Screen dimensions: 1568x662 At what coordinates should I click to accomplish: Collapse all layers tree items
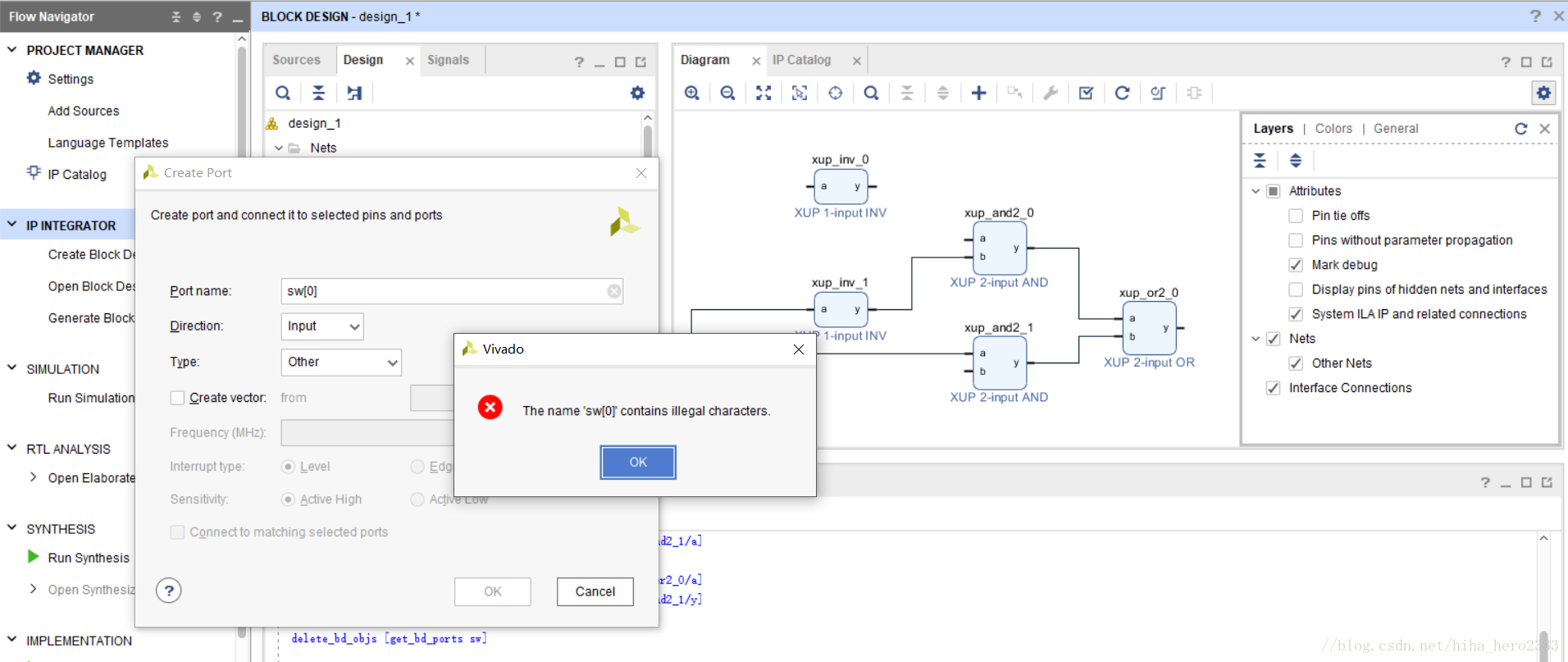[1260, 160]
